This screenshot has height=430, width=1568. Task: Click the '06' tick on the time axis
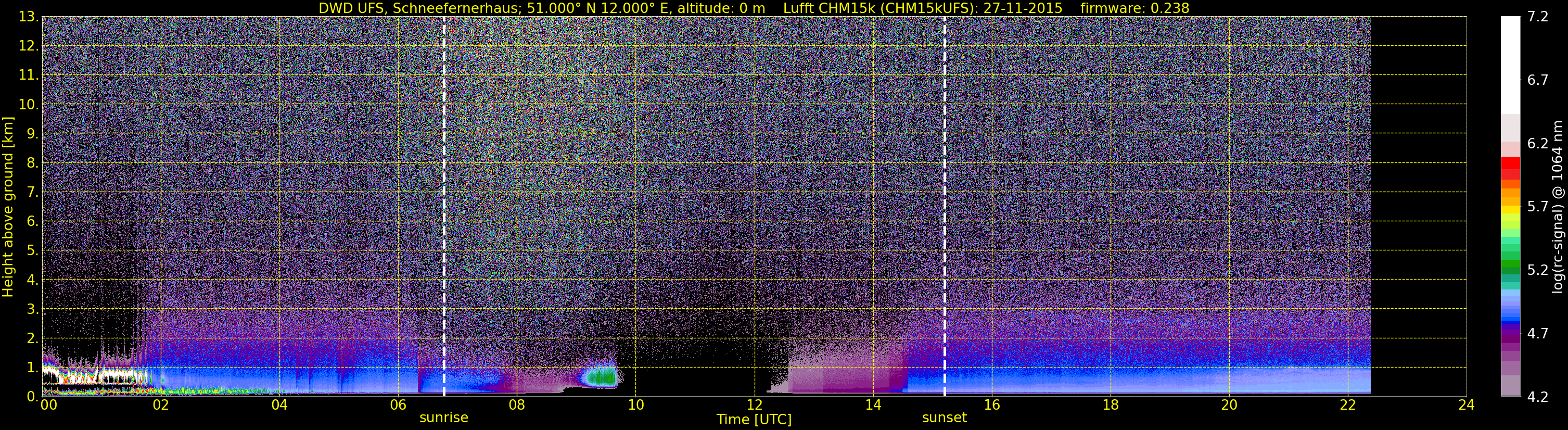pyautogui.click(x=398, y=405)
